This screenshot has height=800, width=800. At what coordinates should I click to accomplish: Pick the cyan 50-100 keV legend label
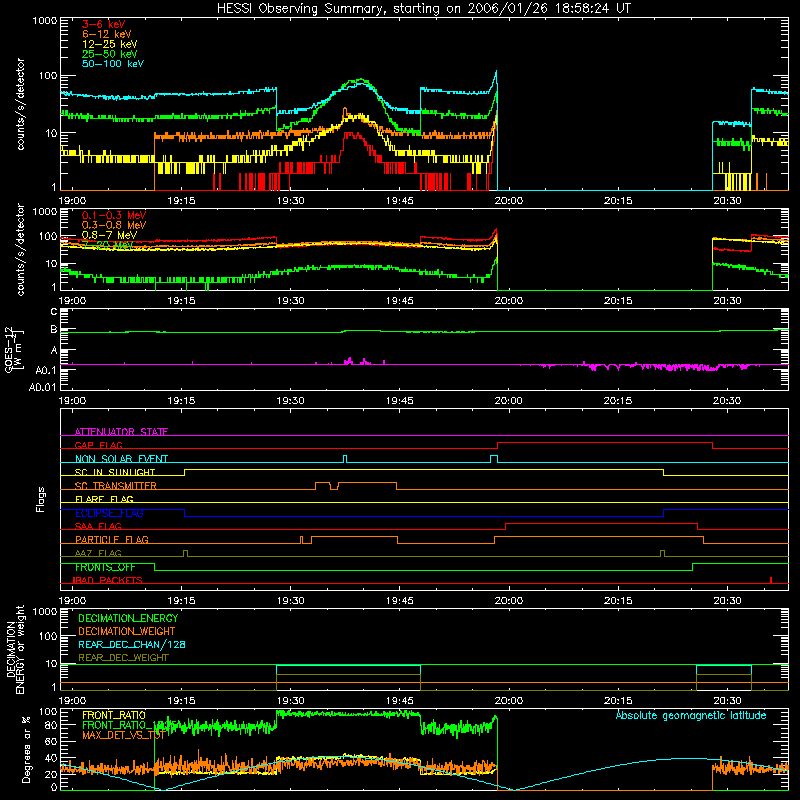pos(113,64)
